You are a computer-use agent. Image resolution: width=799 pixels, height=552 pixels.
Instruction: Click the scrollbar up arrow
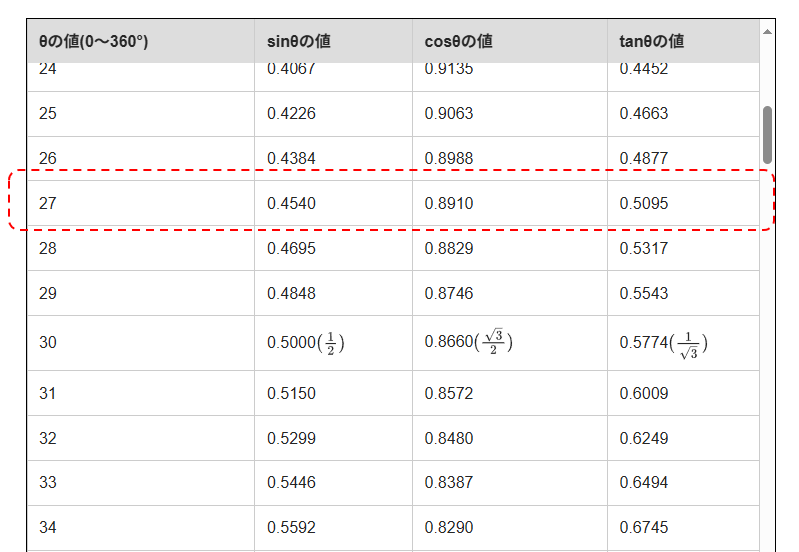767,32
